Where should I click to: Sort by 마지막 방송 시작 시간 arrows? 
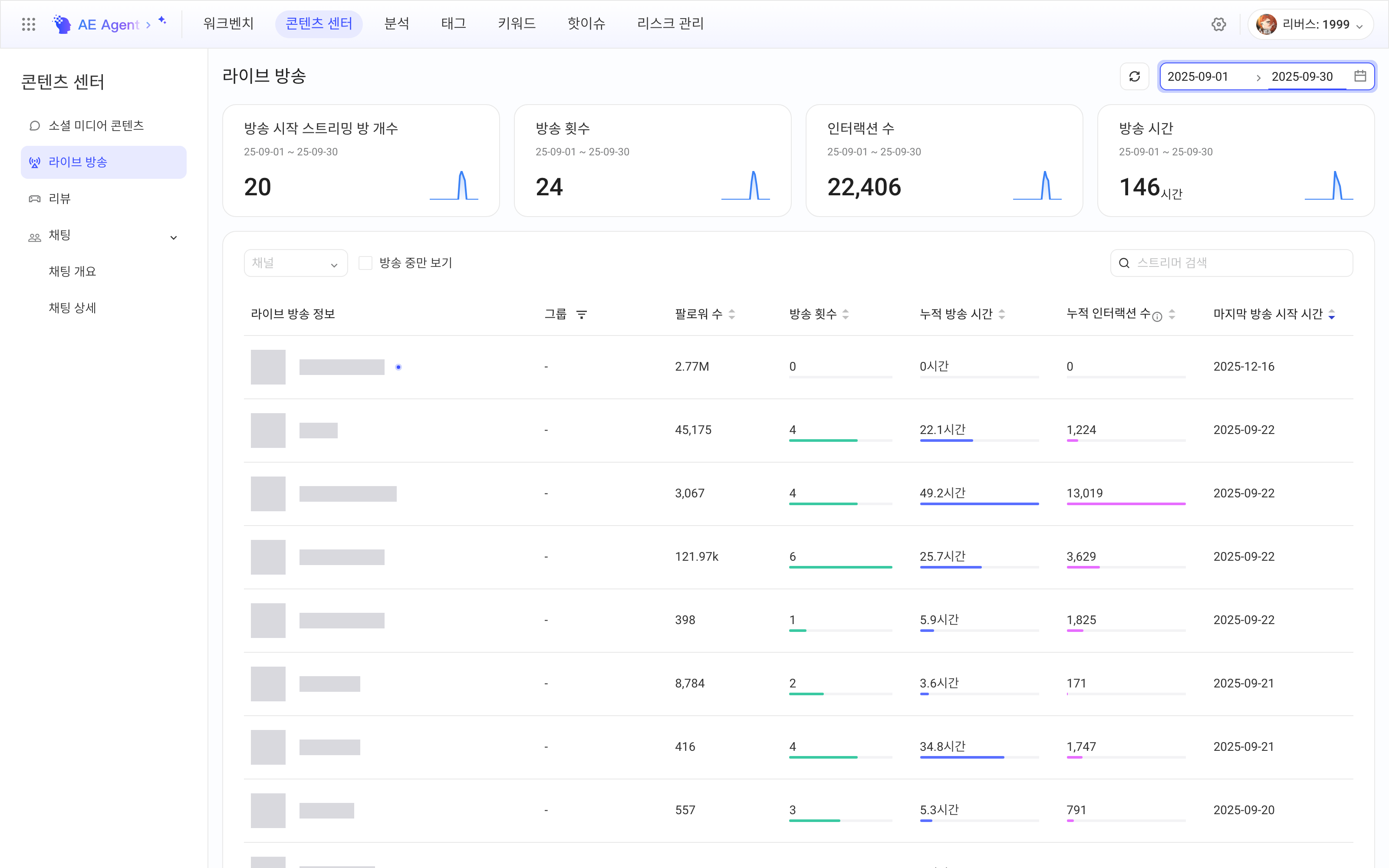[1332, 314]
